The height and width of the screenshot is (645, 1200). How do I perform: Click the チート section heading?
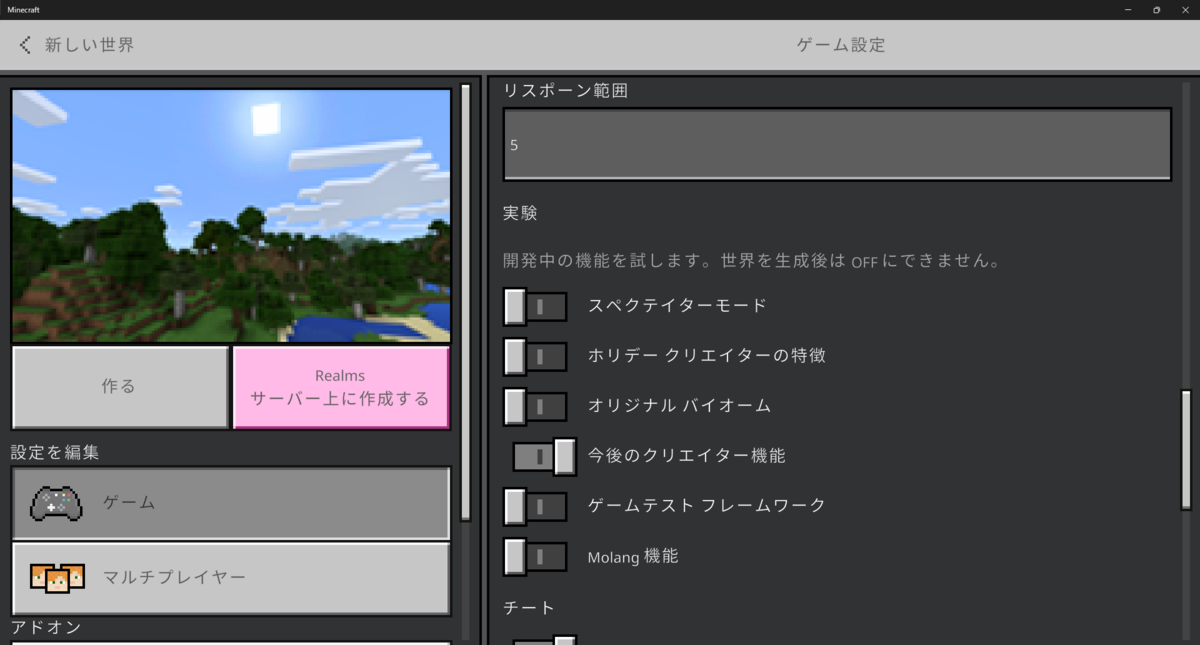(529, 607)
